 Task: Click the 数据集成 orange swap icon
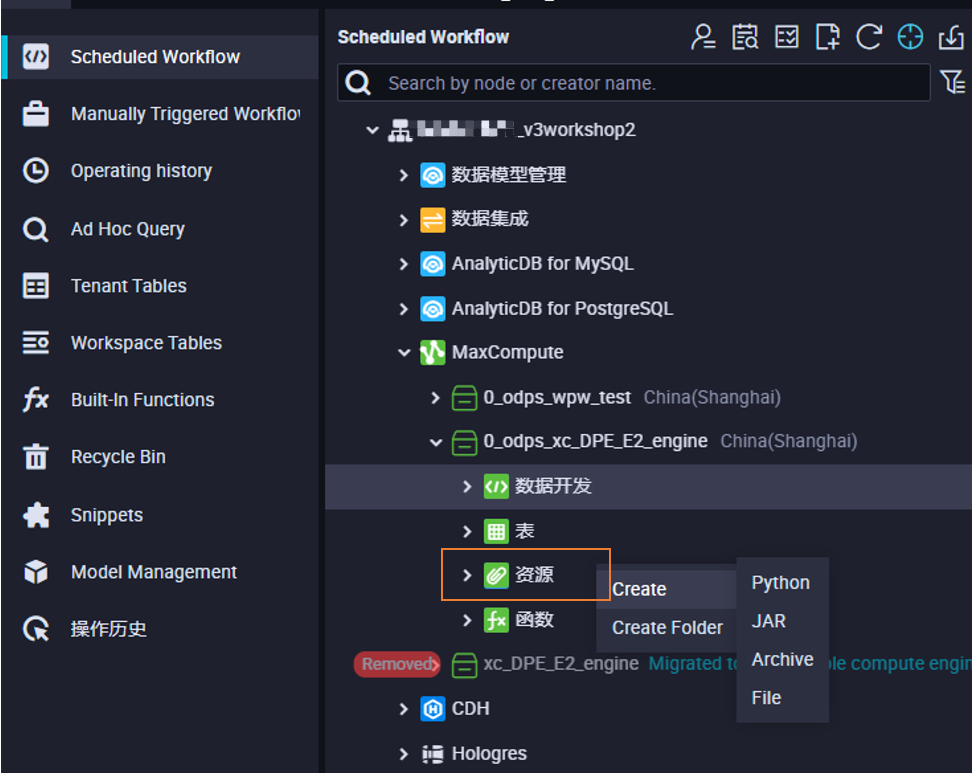tap(433, 220)
